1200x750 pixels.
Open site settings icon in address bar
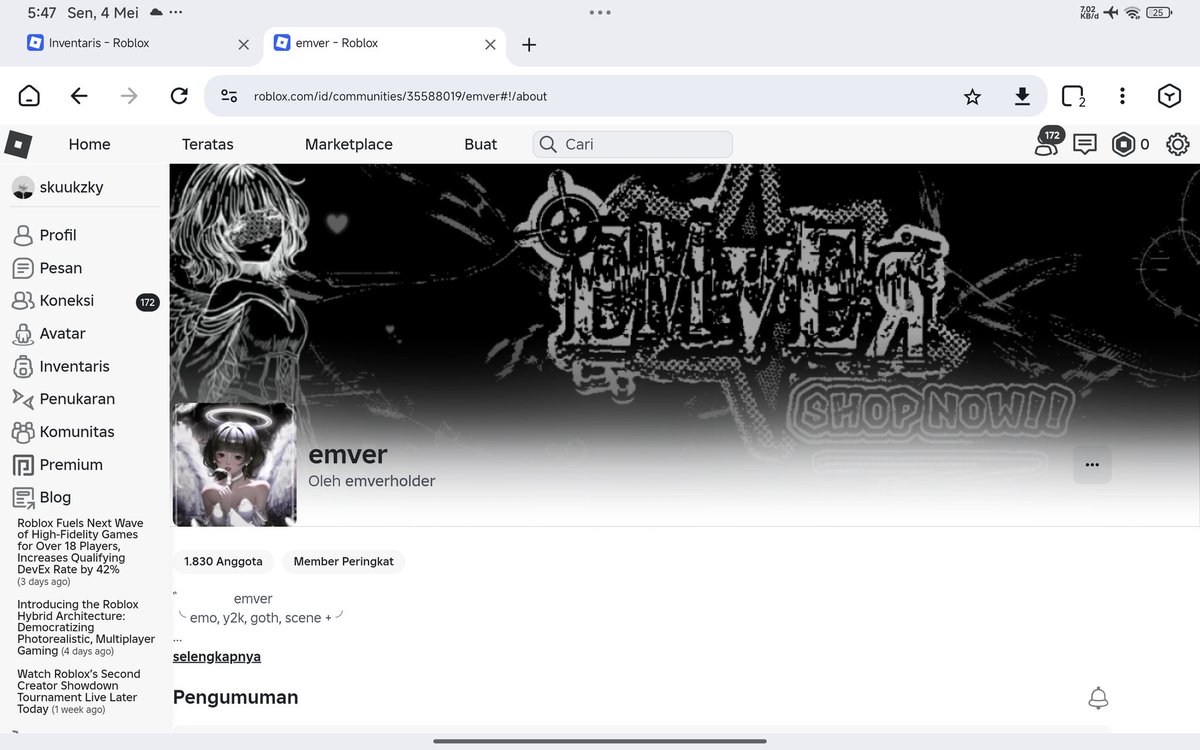(229, 96)
